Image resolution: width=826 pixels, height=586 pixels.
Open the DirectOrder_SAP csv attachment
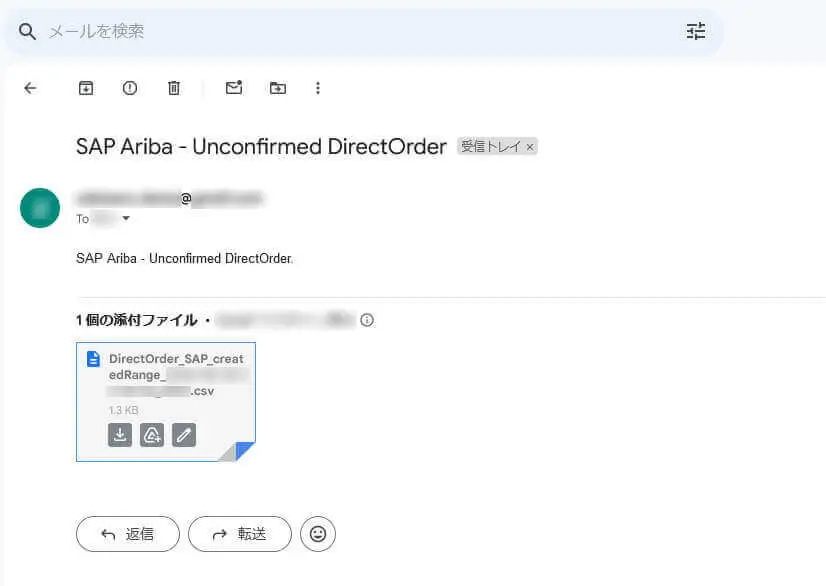coord(166,402)
